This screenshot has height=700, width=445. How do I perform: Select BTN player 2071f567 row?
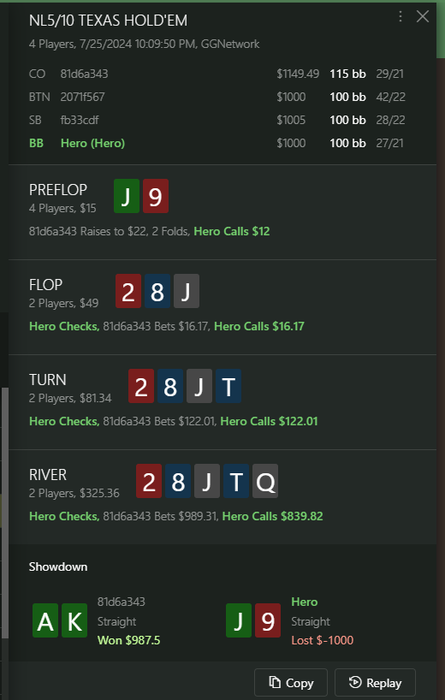pyautogui.click(x=216, y=97)
